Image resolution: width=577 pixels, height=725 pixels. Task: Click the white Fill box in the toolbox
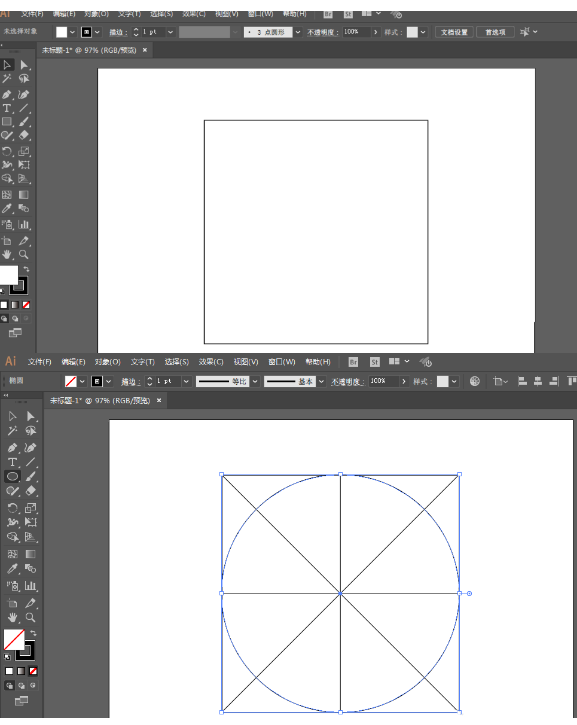click(9, 275)
